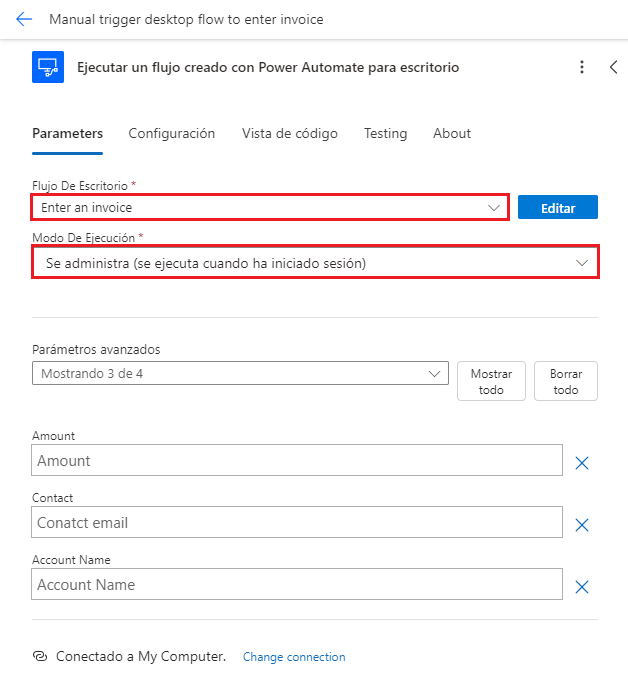Screen dimensions: 628x684
Task: Open the three-dot more options menu
Action: click(x=582, y=67)
